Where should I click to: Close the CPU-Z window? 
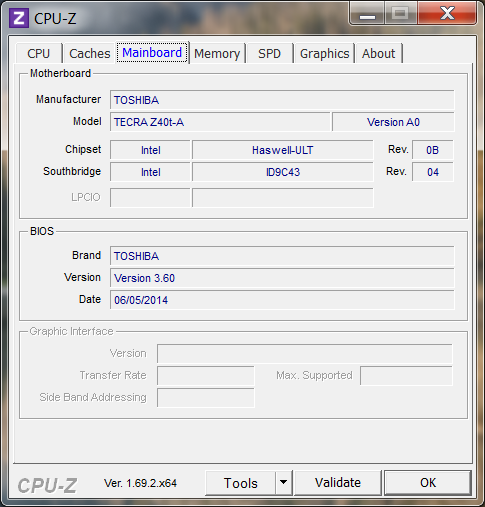[x=447, y=14]
